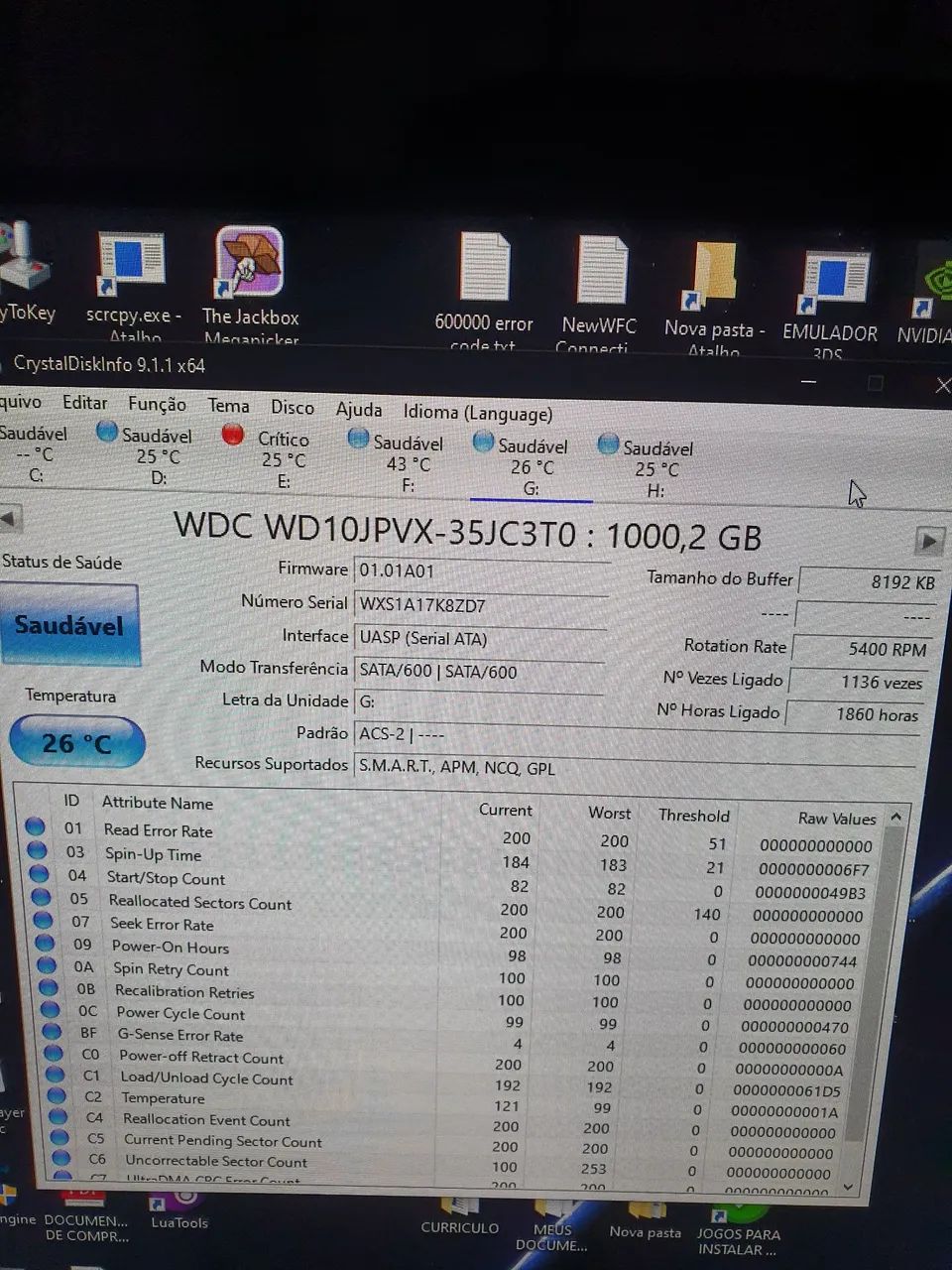
Task: Open the Disco menu
Action: [293, 407]
